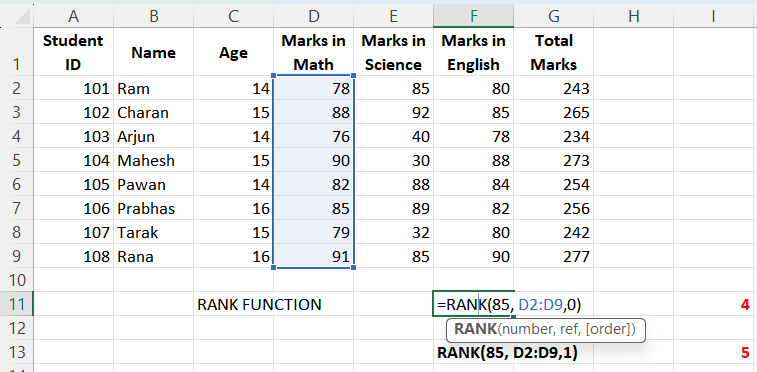Click cell containing name Prabhas
Image resolution: width=757 pixels, height=372 pixels.
[x=154, y=208]
